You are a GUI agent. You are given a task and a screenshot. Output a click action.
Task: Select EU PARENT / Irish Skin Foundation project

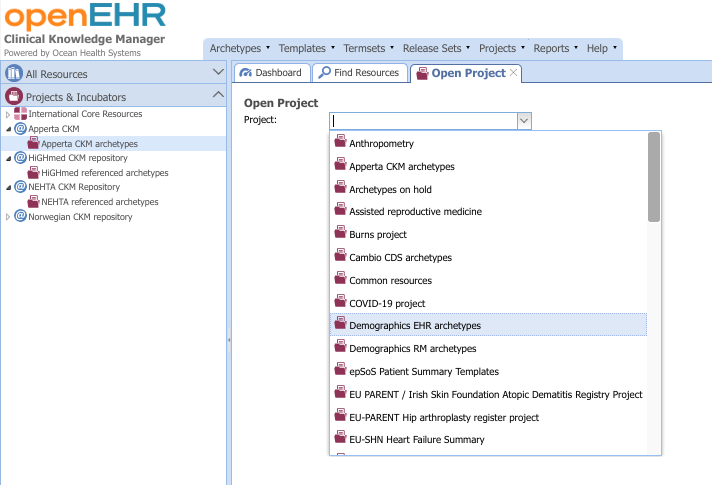tap(488, 394)
